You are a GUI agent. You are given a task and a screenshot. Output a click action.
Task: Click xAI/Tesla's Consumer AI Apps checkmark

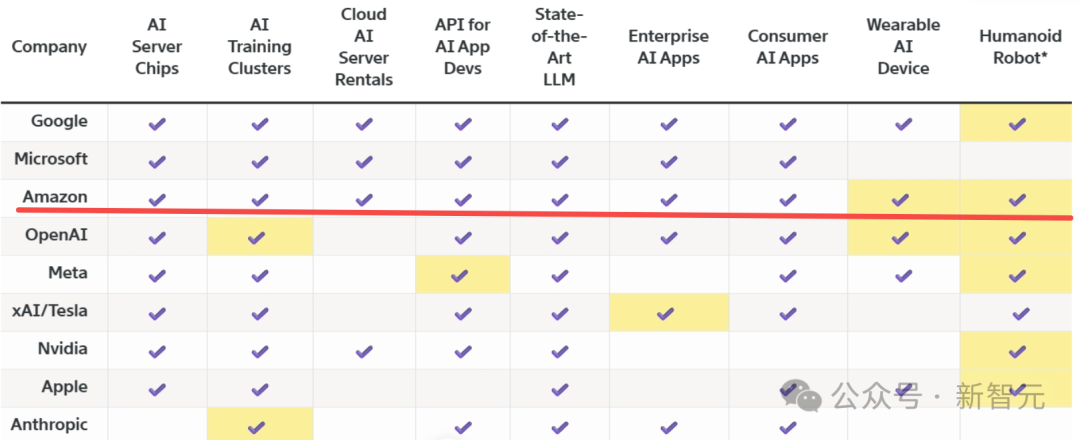tap(787, 313)
